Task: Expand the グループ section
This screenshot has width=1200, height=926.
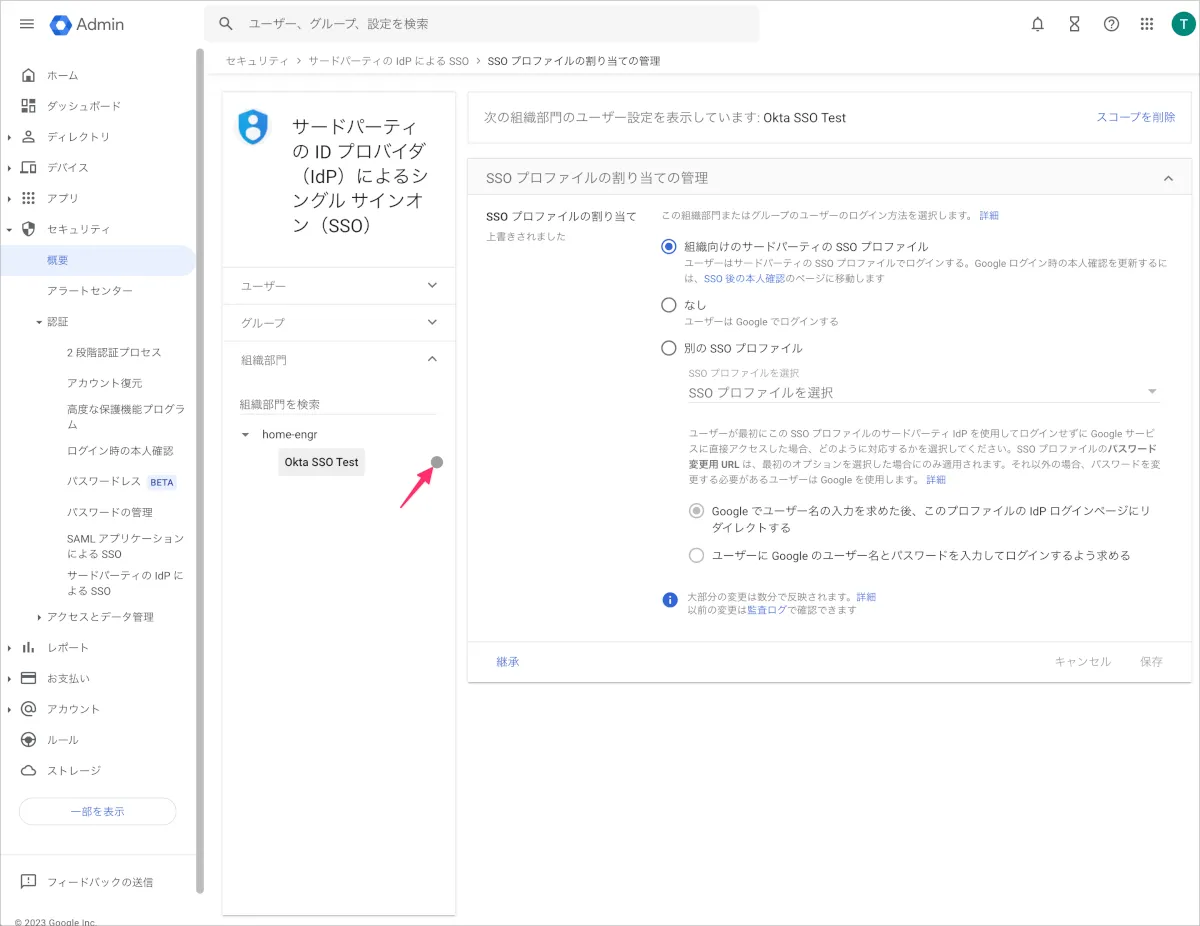Action: click(x=339, y=323)
